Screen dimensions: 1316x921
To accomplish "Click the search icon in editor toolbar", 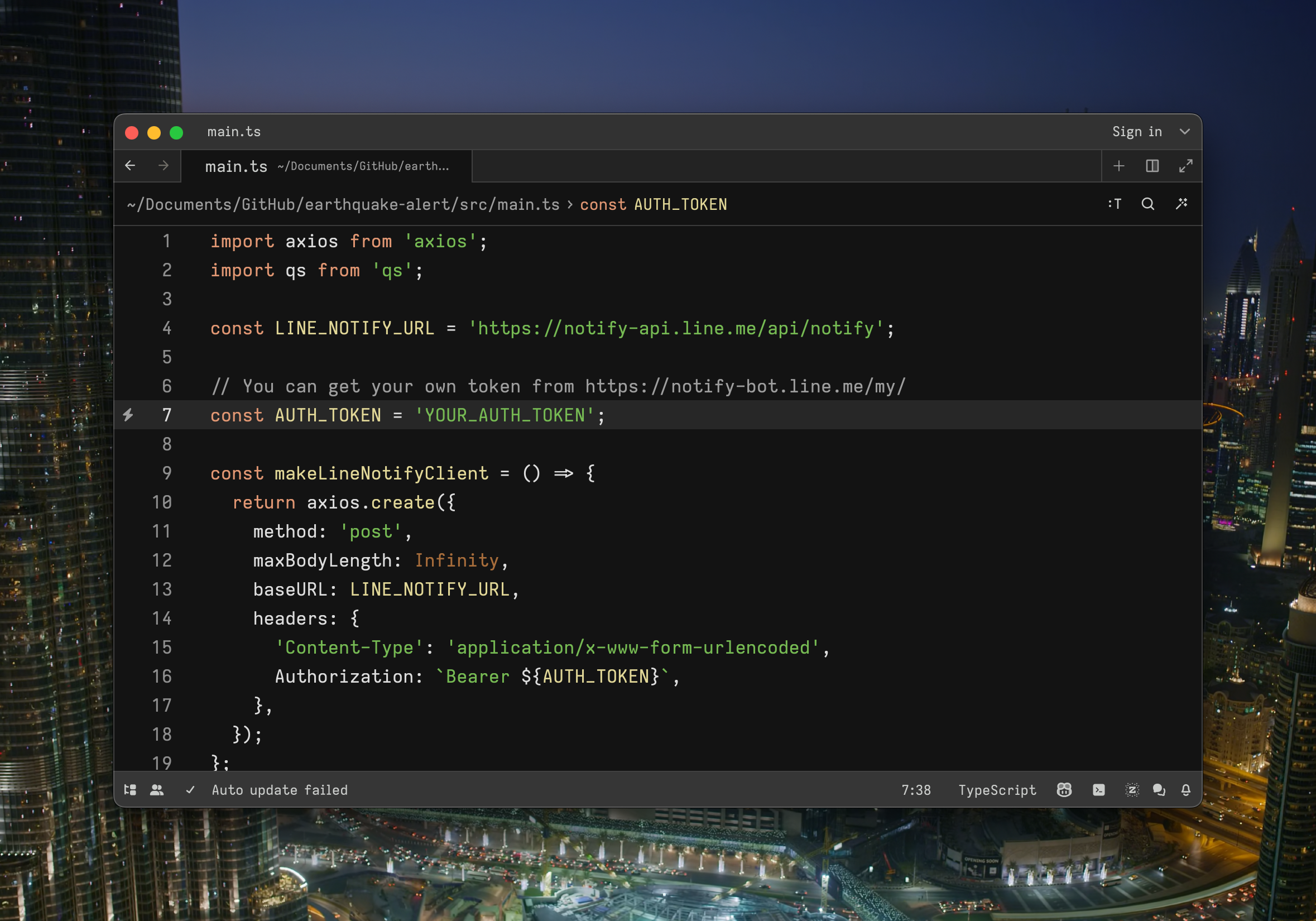I will (x=1148, y=204).
